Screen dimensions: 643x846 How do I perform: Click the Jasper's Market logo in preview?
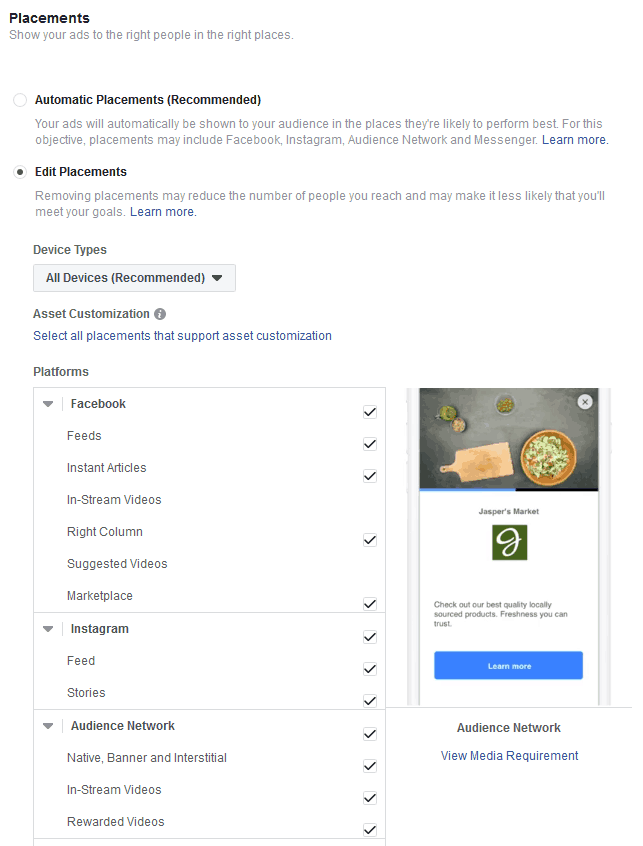[509, 542]
